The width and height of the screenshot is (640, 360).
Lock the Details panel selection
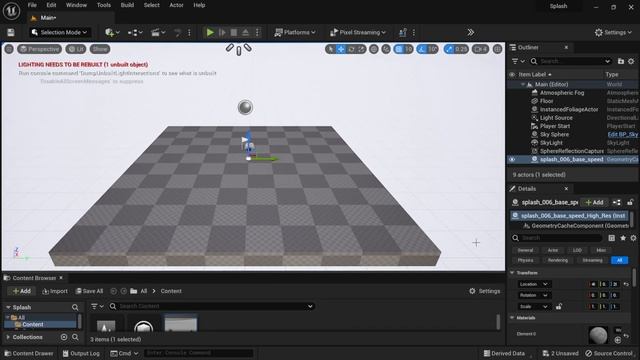[630, 202]
